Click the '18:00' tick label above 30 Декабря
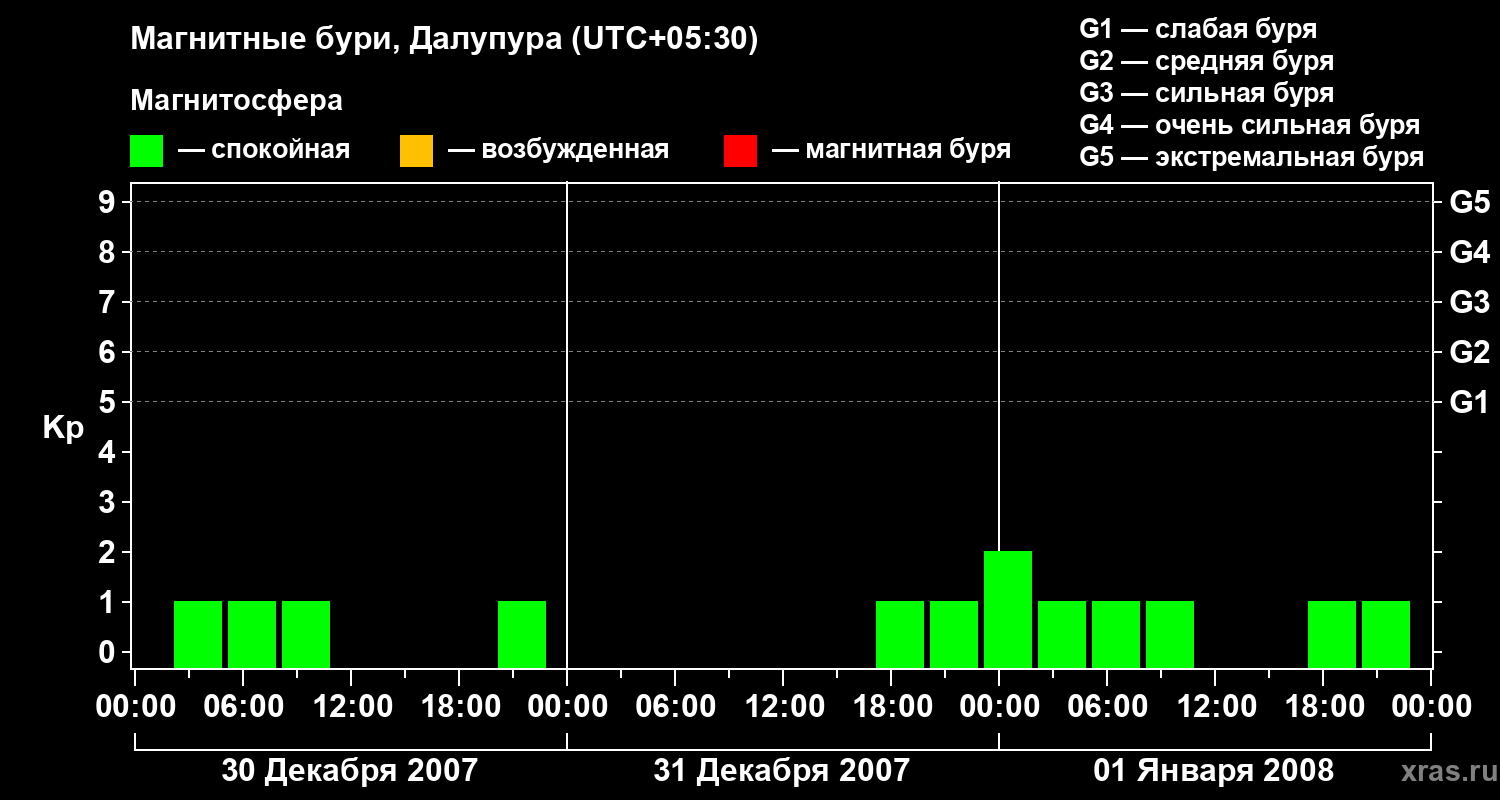Image resolution: width=1500 pixels, height=800 pixels. click(459, 706)
